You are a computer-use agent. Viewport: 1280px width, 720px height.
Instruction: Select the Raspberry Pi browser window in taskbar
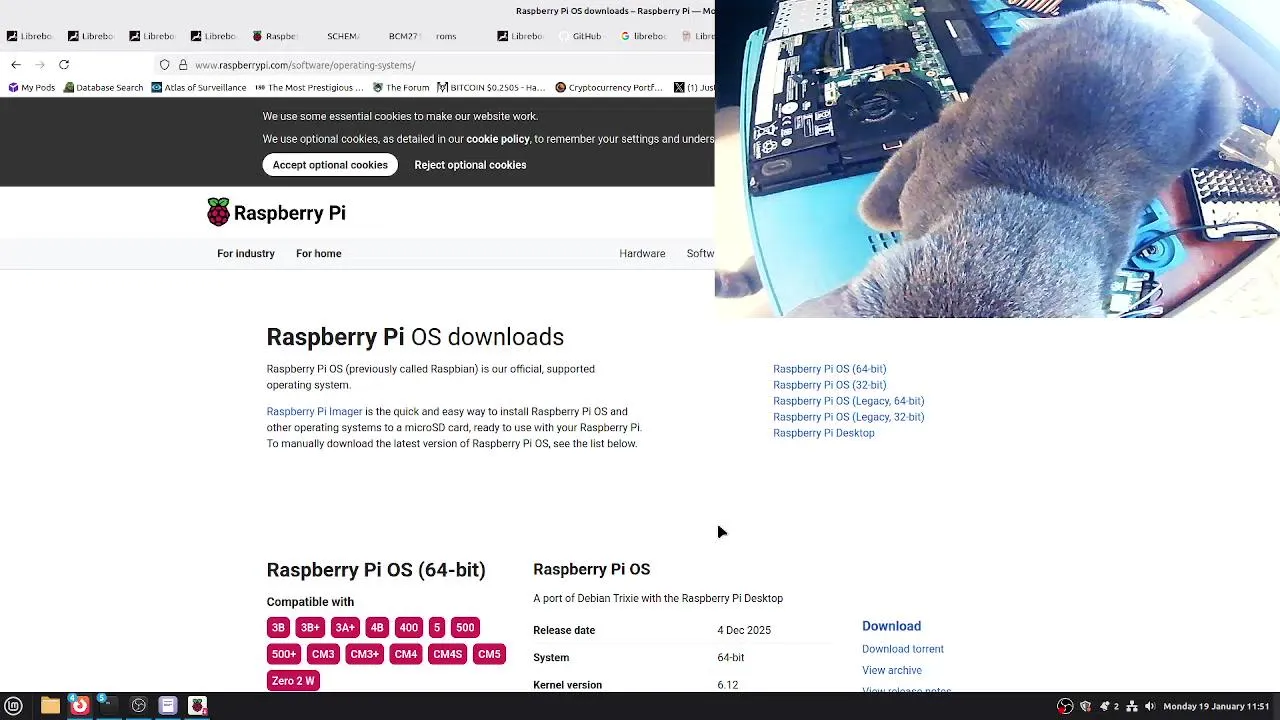click(198, 706)
